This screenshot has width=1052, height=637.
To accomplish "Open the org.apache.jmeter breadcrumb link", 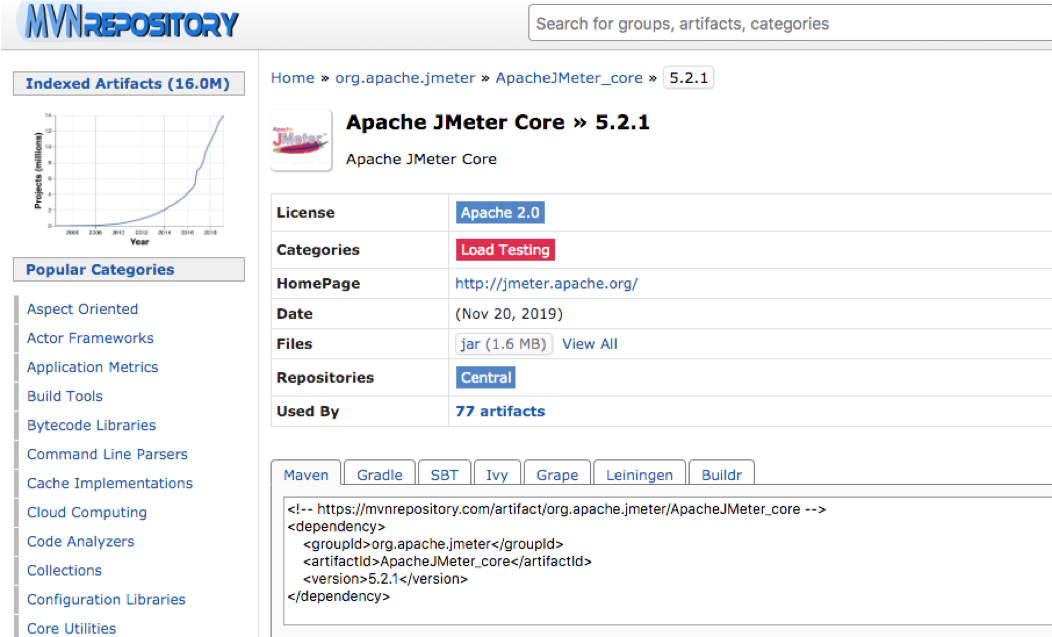I will click(x=405, y=78).
